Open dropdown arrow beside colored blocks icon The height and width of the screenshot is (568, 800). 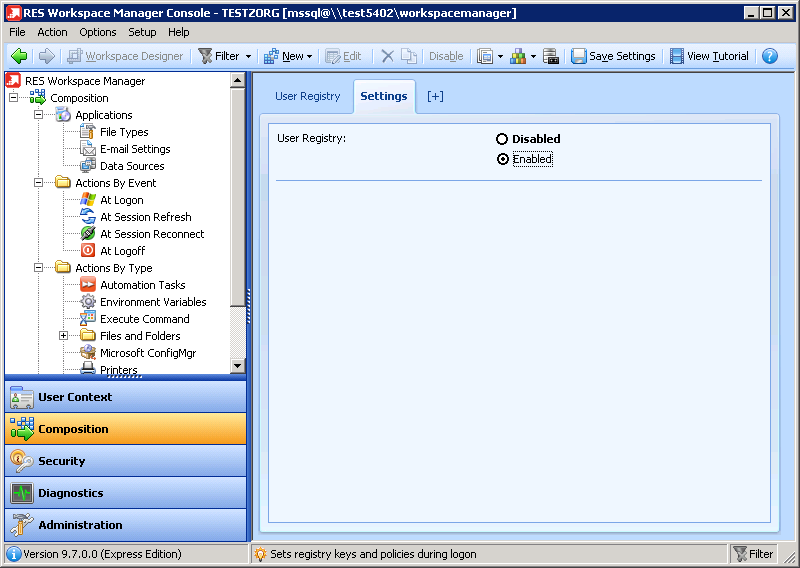pyautogui.click(x=533, y=57)
